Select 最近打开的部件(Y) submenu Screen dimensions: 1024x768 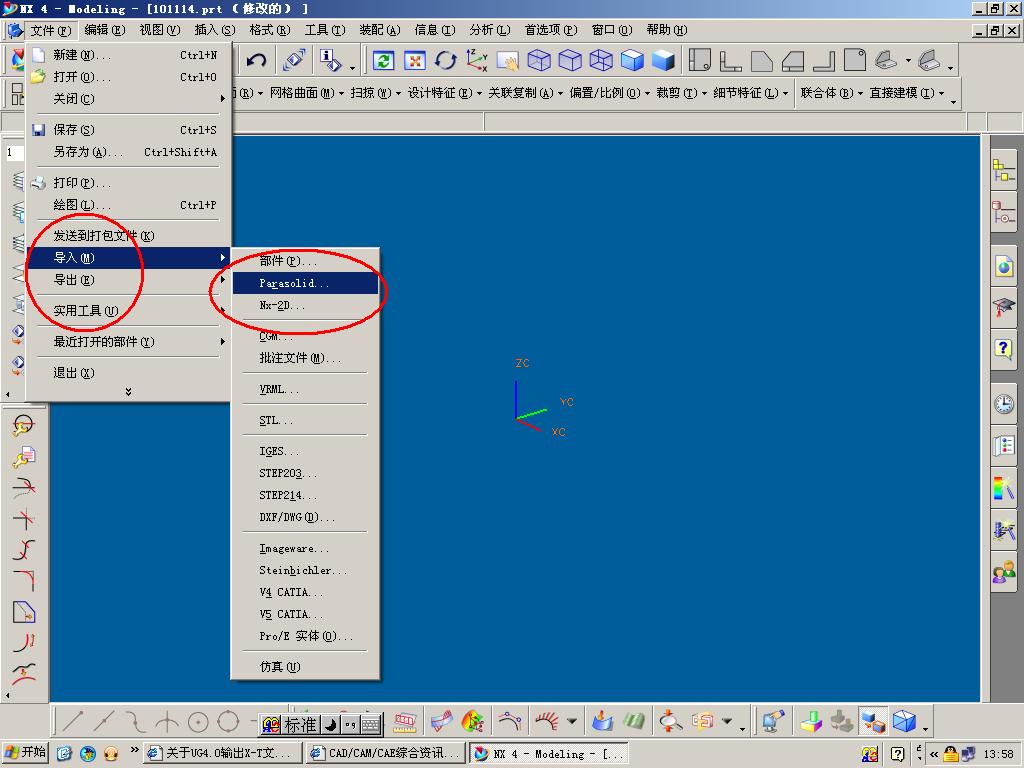(x=128, y=341)
